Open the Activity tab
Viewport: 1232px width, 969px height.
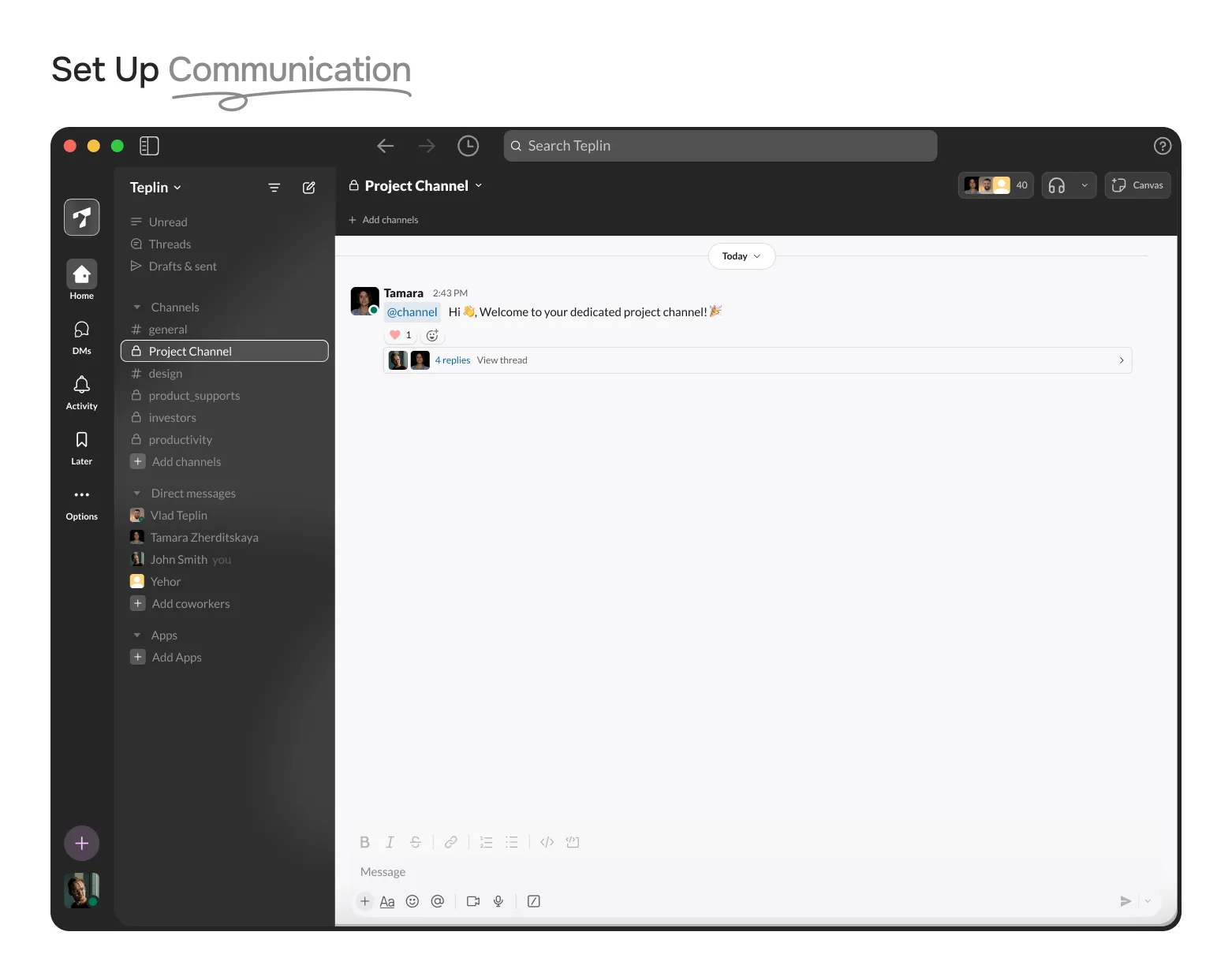click(x=82, y=393)
